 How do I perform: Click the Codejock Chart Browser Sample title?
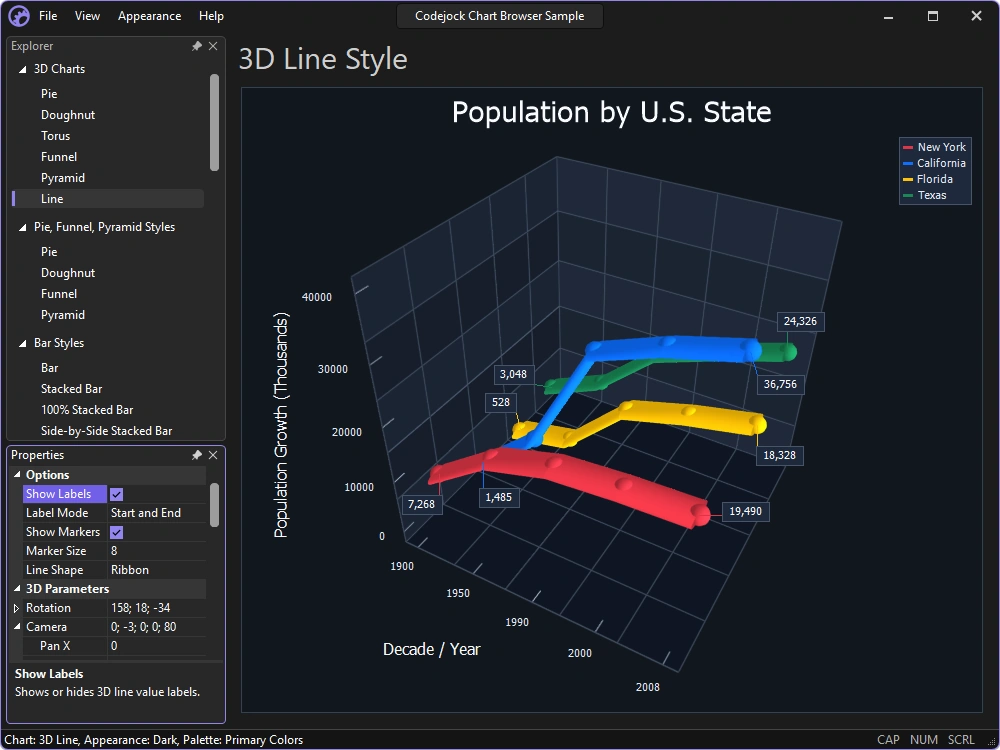pos(499,16)
